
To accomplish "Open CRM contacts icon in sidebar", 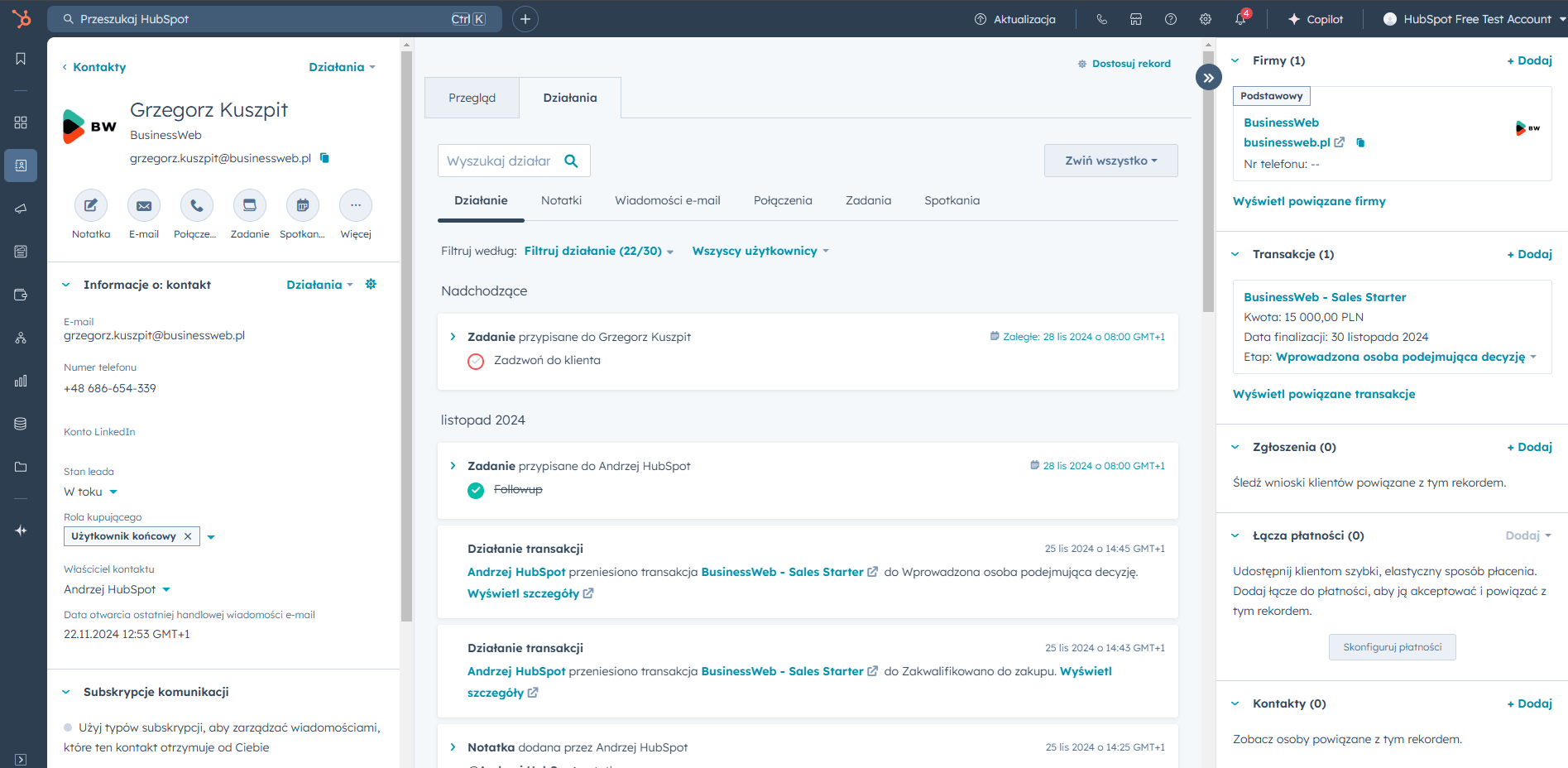I will click(x=21, y=166).
